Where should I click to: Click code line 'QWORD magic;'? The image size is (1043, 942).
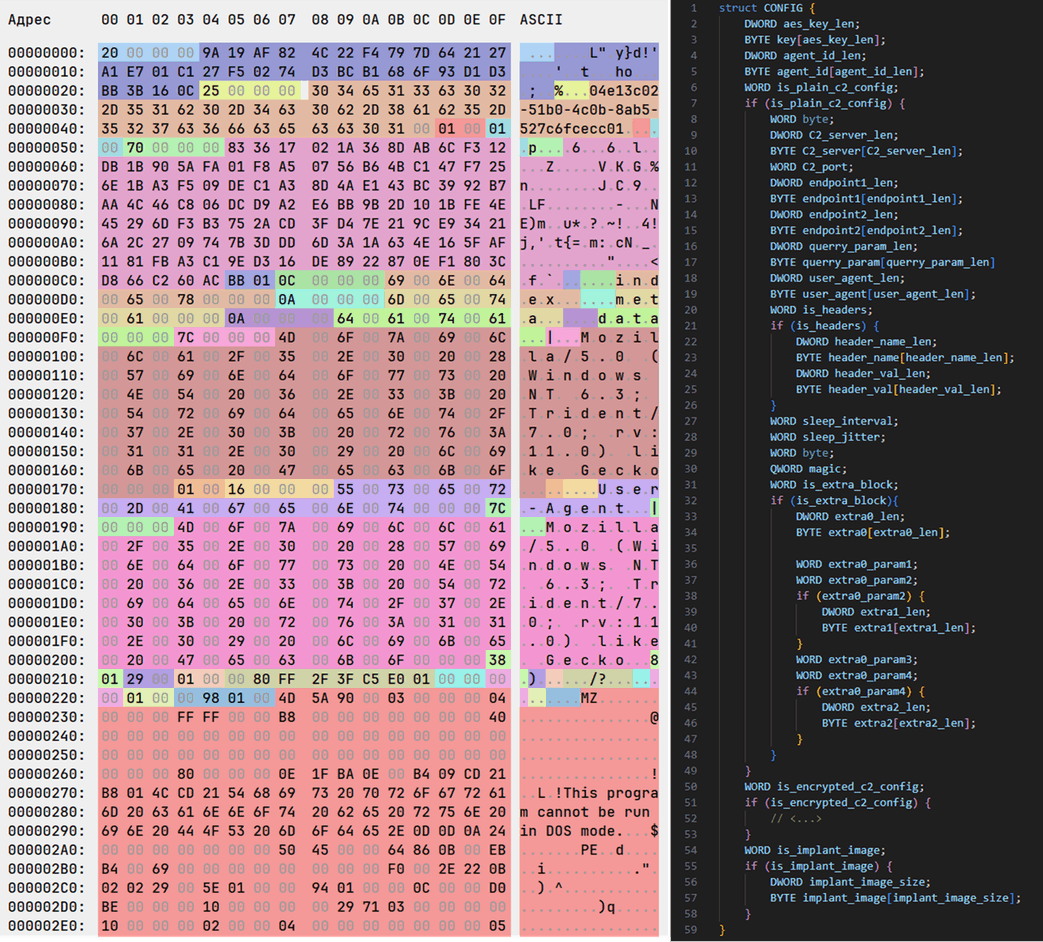pos(808,469)
